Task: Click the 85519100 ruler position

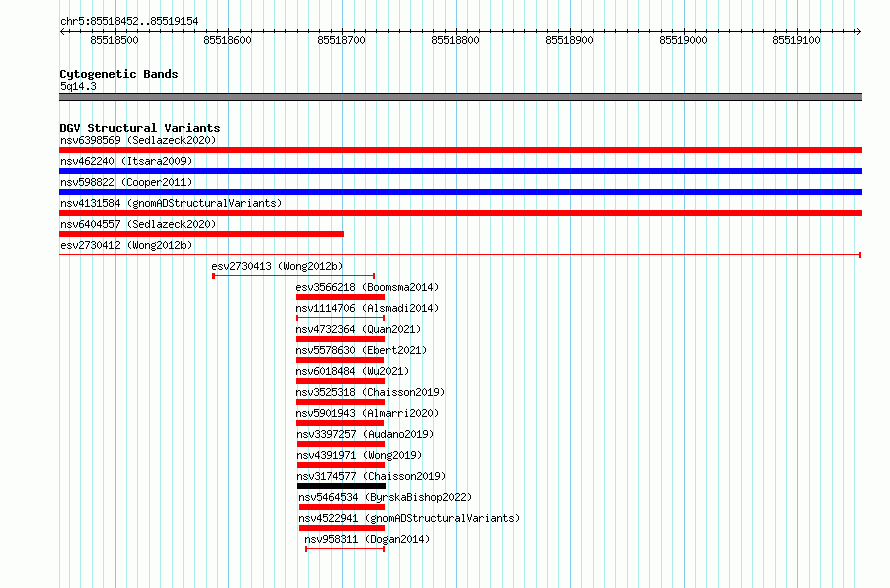Action: pos(796,40)
